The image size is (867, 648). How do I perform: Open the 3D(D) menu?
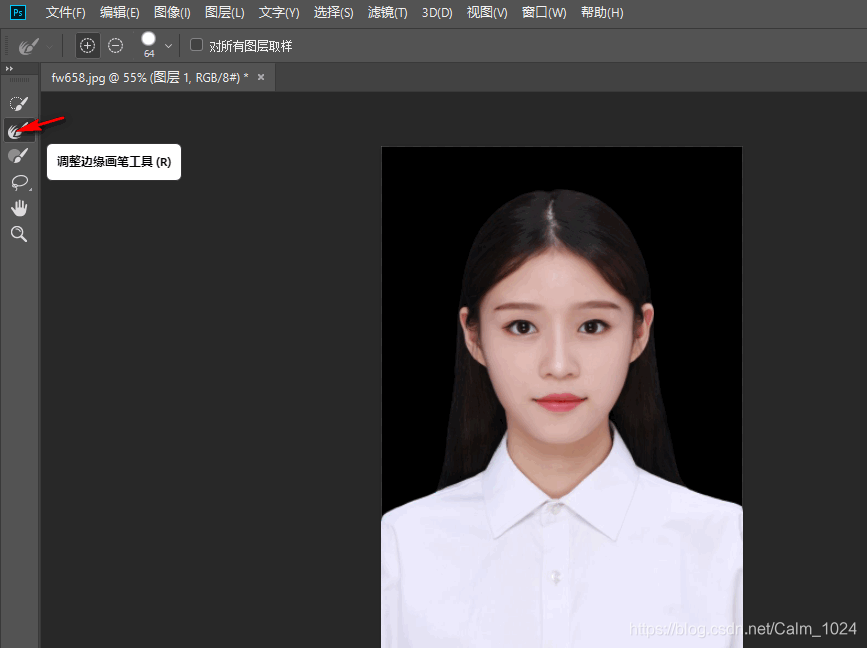pos(437,12)
